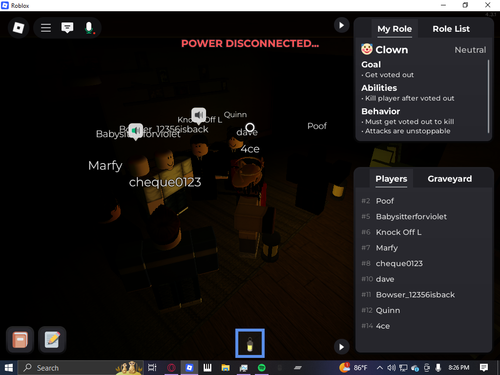500x375 pixels.
Task: Click the 4ce nametag in the game
Action: tap(250, 149)
